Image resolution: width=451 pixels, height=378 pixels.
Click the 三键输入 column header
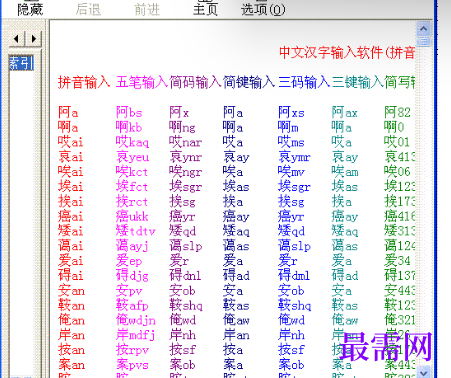pos(358,82)
